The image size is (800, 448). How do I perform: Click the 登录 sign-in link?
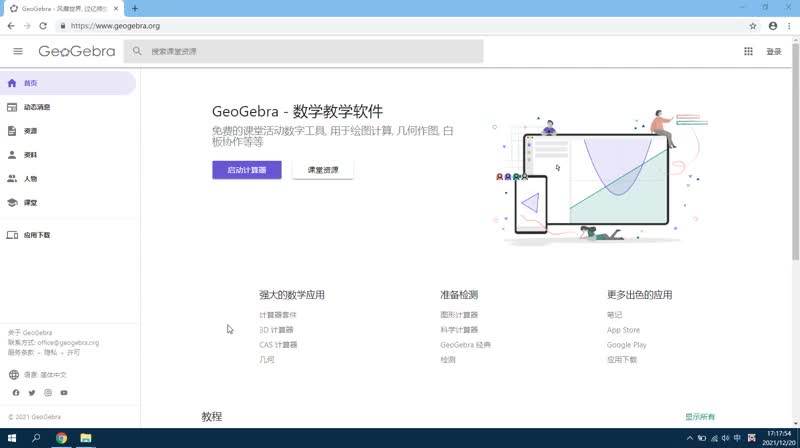[x=773, y=52]
